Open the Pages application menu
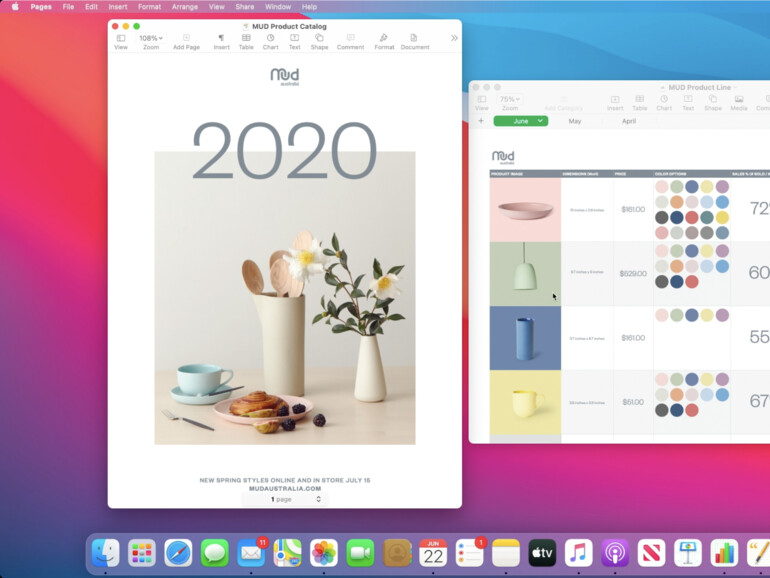The width and height of the screenshot is (770, 578). click(x=41, y=7)
